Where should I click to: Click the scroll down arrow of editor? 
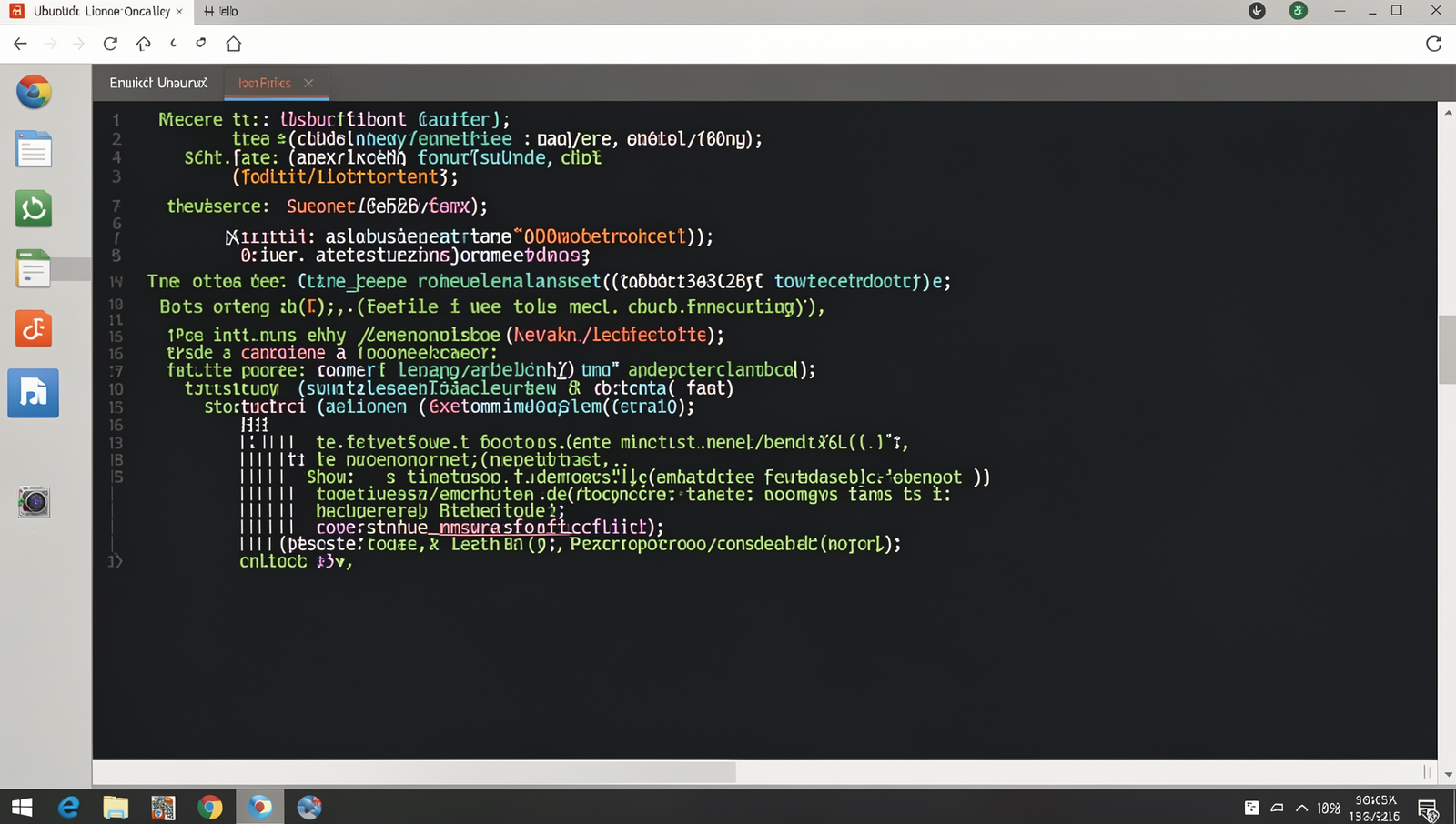1448,775
